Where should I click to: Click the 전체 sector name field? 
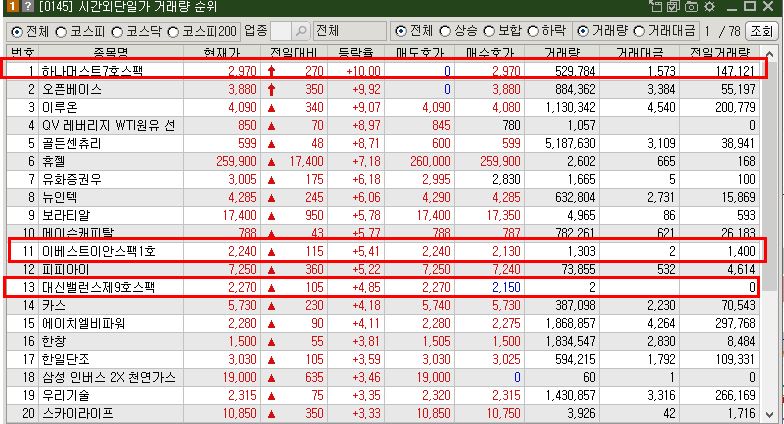(x=350, y=31)
